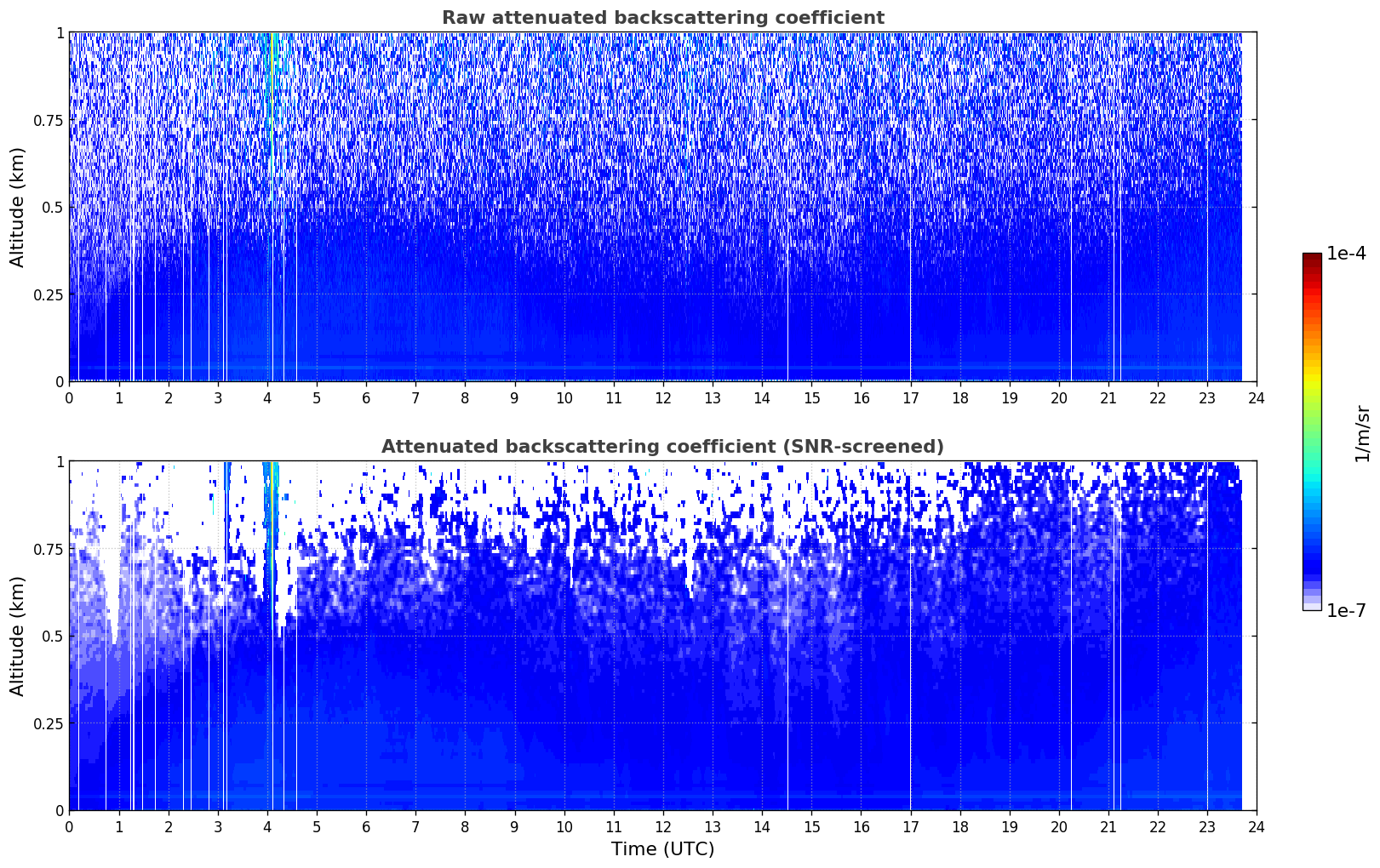Click the 'Time (UTC)' axis label

coord(662,848)
